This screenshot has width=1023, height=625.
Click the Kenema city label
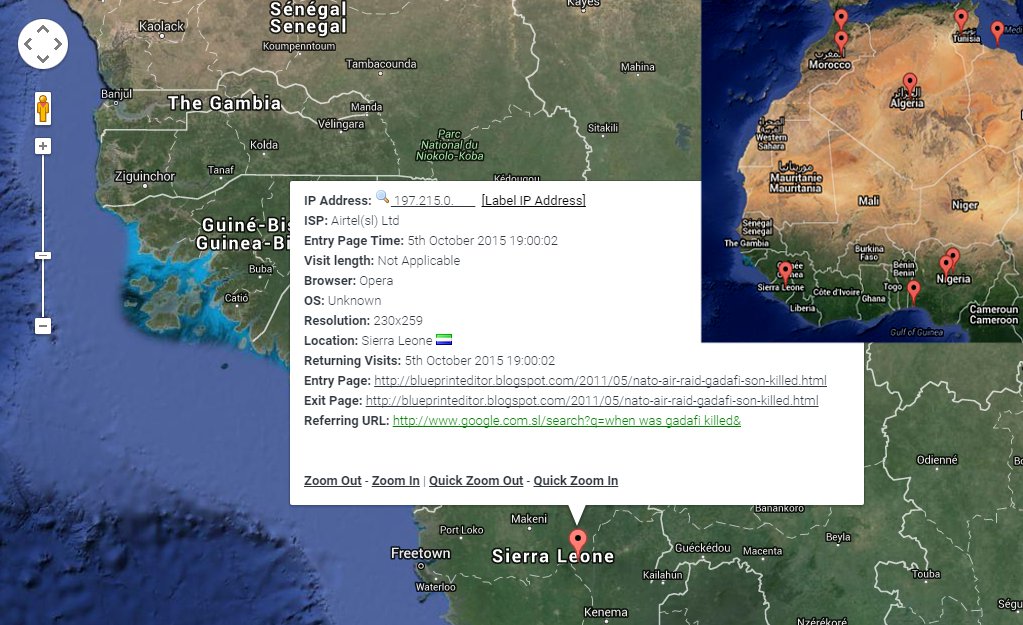pyautogui.click(x=605, y=612)
